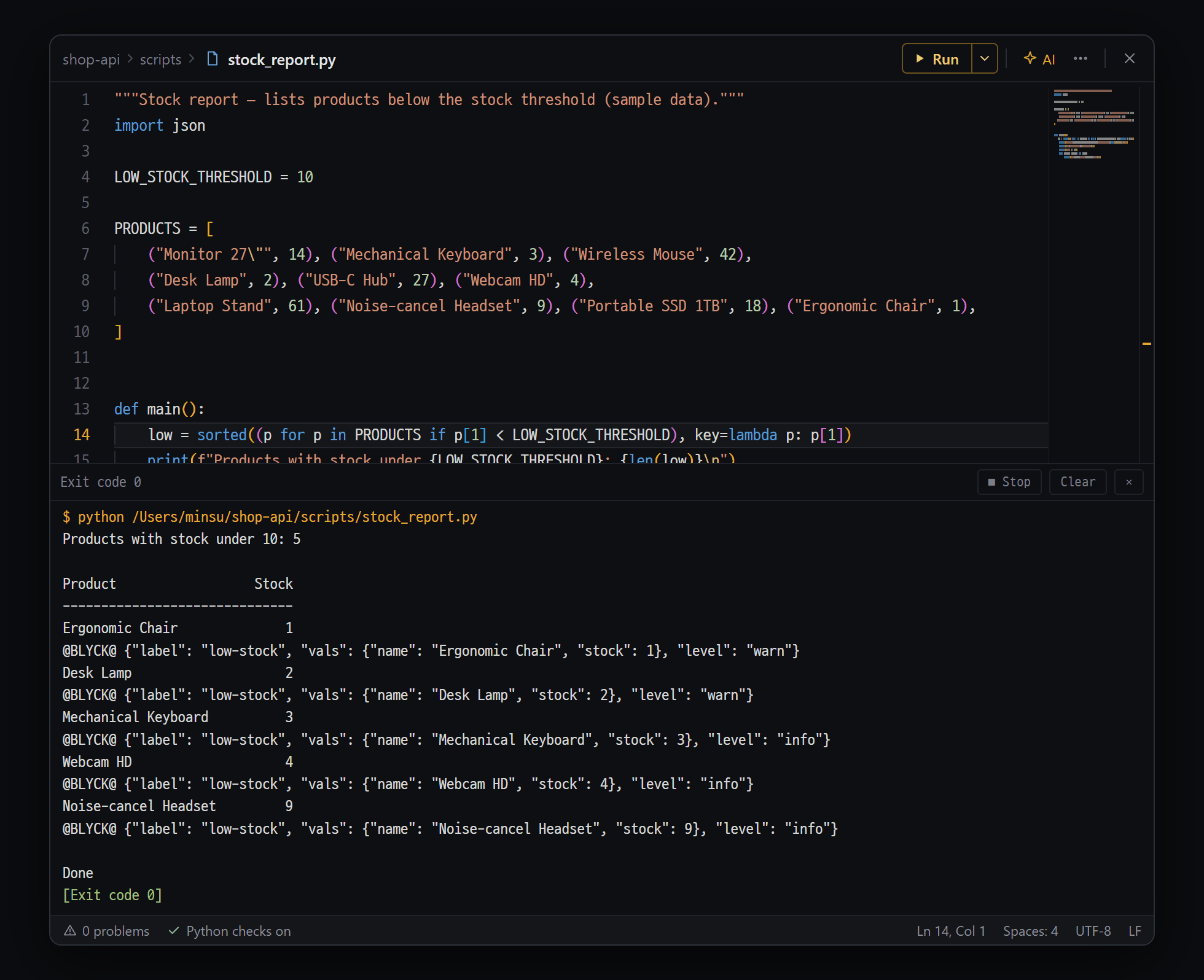The height and width of the screenshot is (980, 1204).
Task: Click the scripts breadcrumb folder
Action: point(160,60)
